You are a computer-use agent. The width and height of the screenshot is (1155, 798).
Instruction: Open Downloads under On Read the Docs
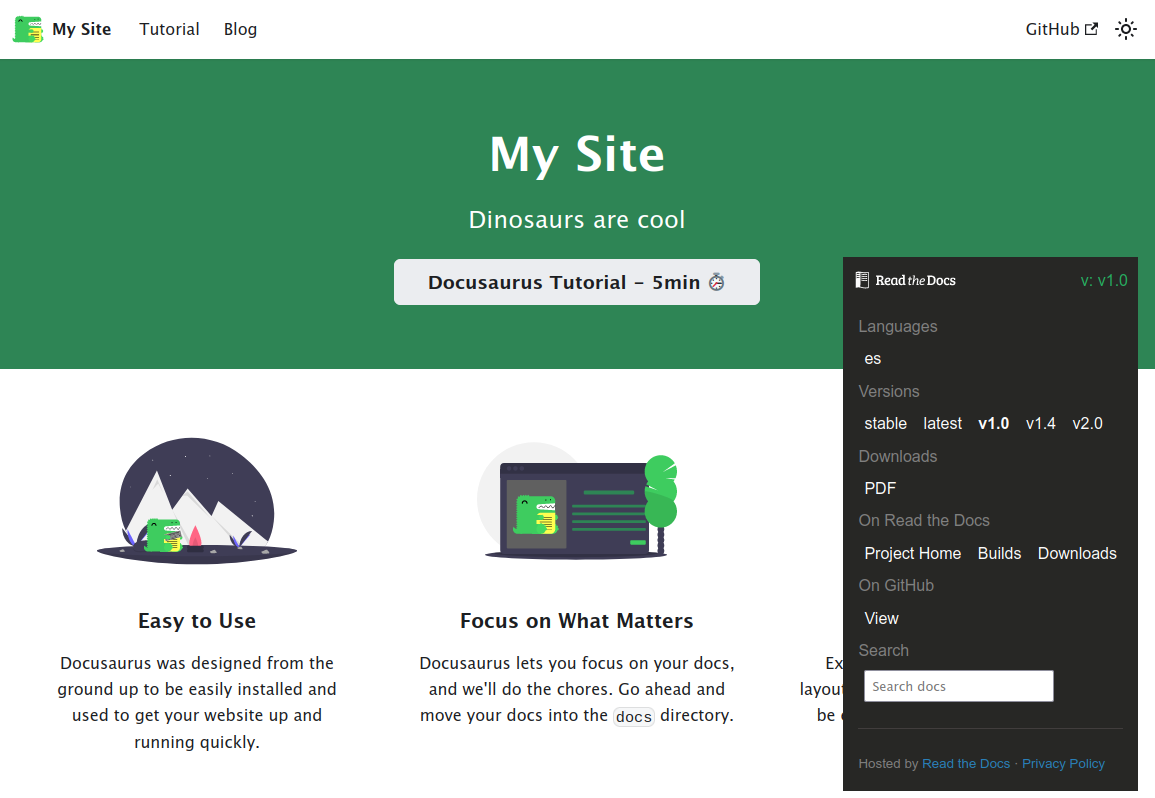[1077, 553]
